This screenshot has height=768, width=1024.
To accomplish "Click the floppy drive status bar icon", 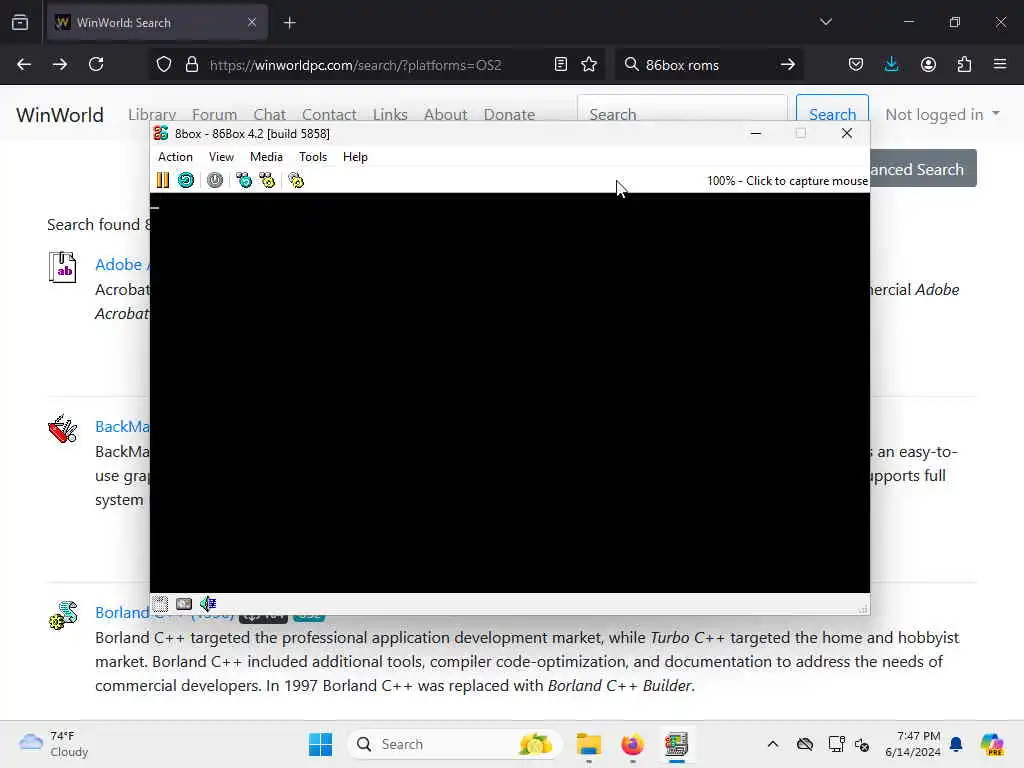I will [160, 603].
